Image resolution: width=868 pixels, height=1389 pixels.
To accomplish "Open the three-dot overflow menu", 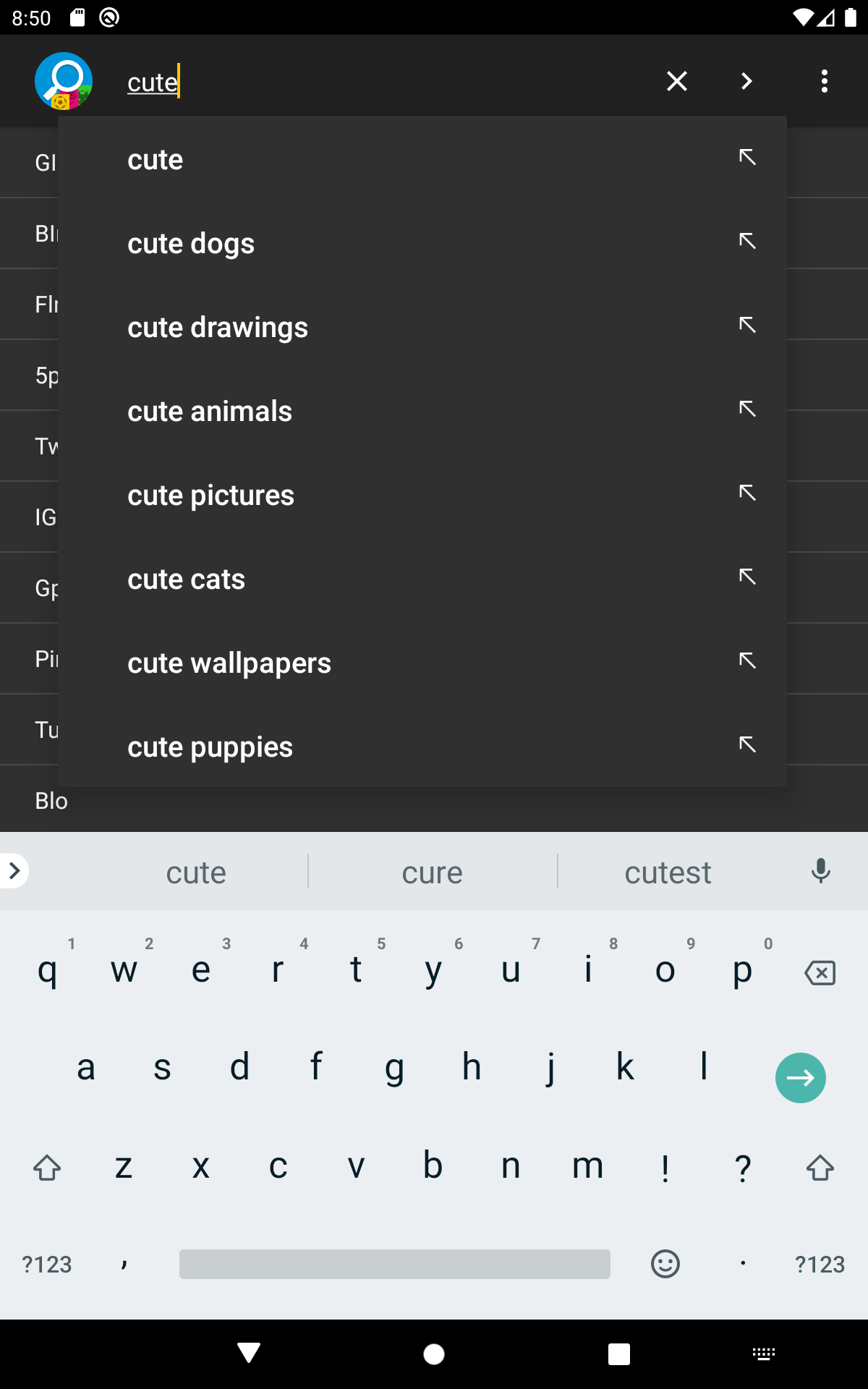I will [824, 81].
